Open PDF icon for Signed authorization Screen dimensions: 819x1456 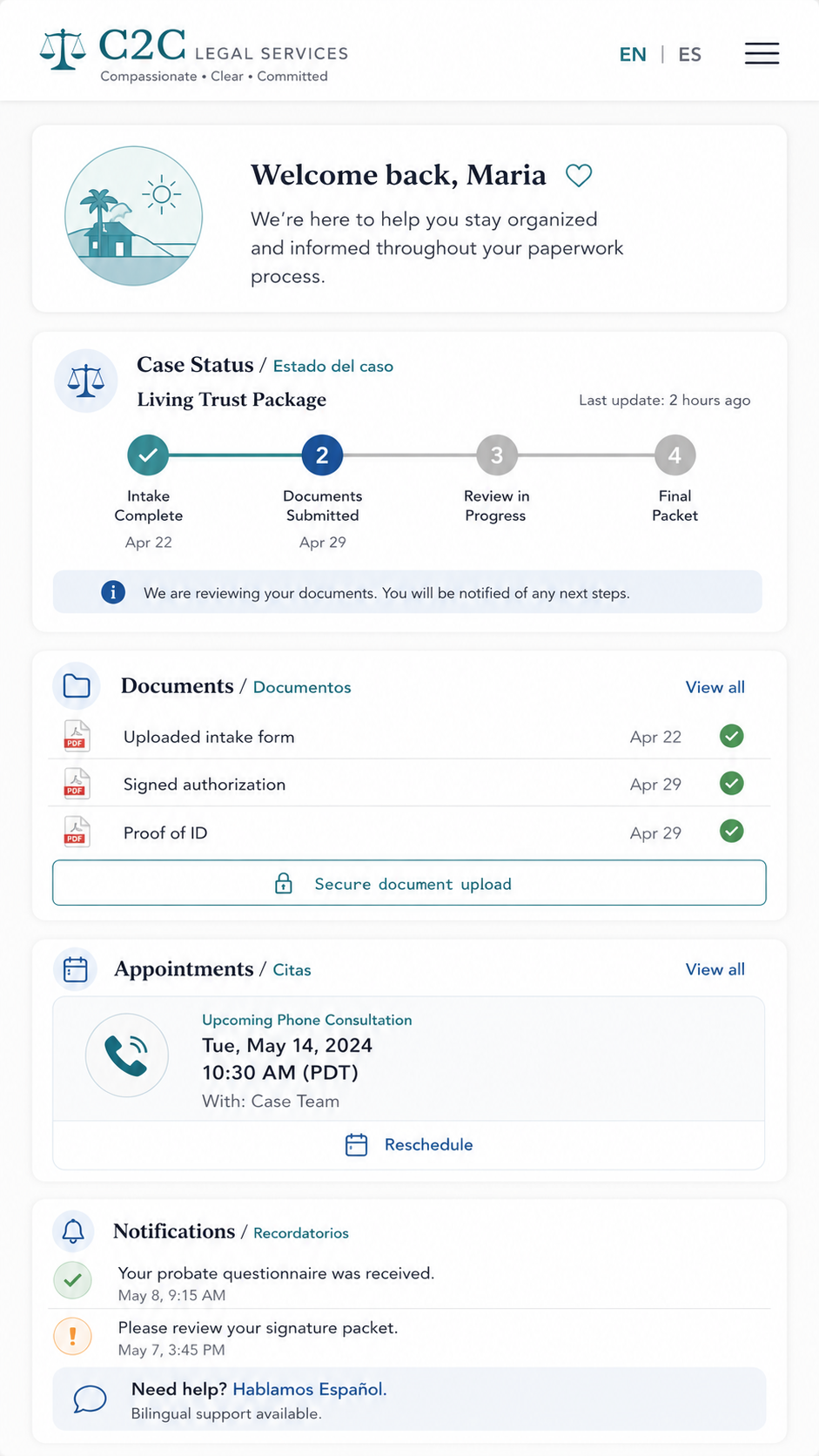click(x=77, y=784)
